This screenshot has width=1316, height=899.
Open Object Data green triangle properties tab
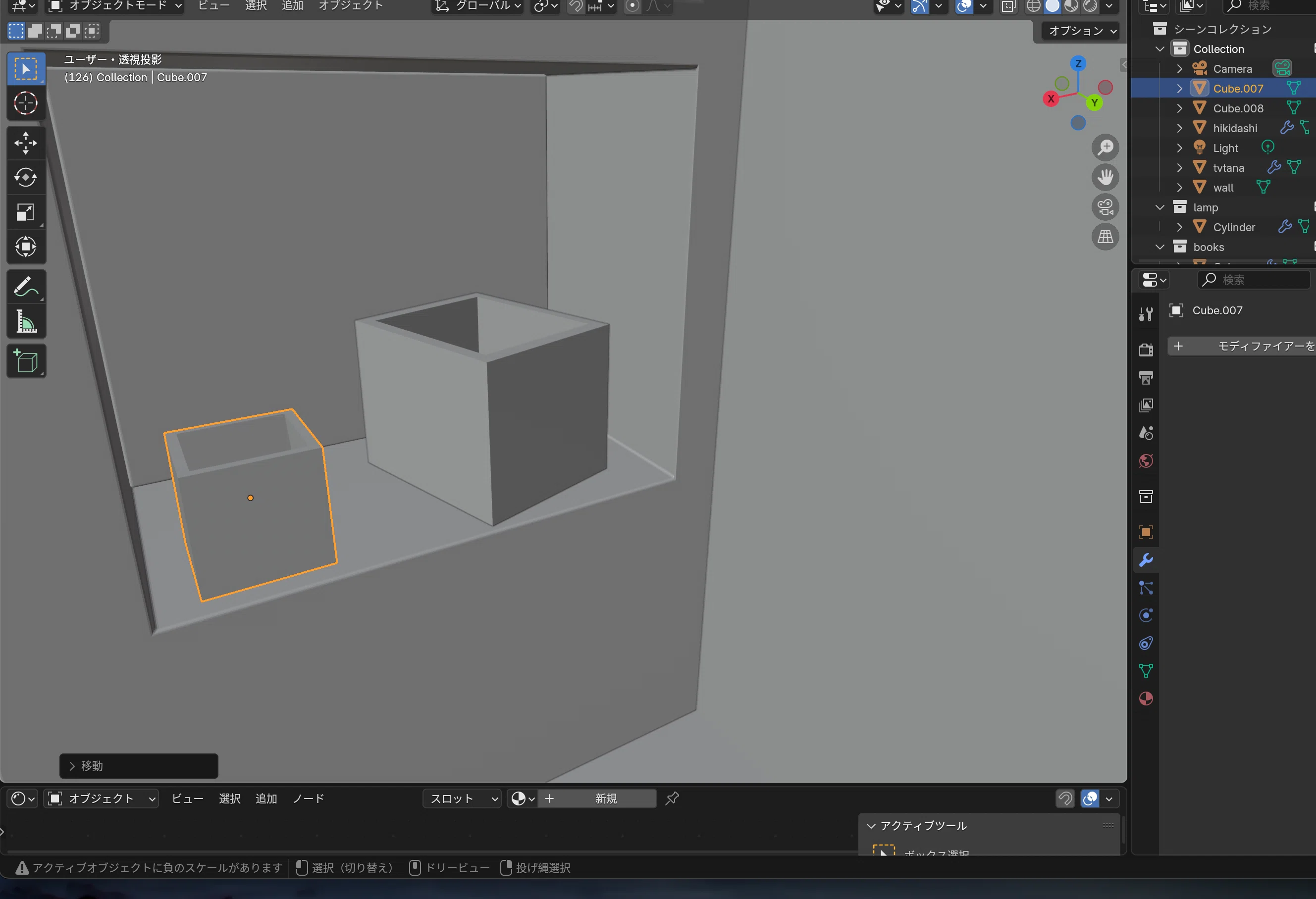pyautogui.click(x=1146, y=671)
